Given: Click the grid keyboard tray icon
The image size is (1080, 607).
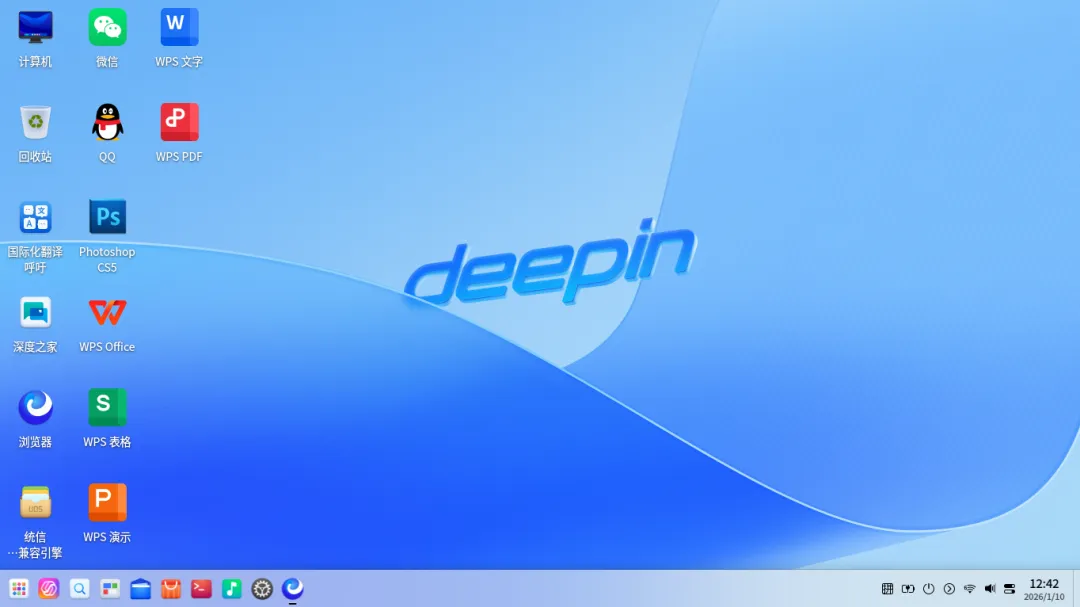Looking at the screenshot, I should (887, 588).
